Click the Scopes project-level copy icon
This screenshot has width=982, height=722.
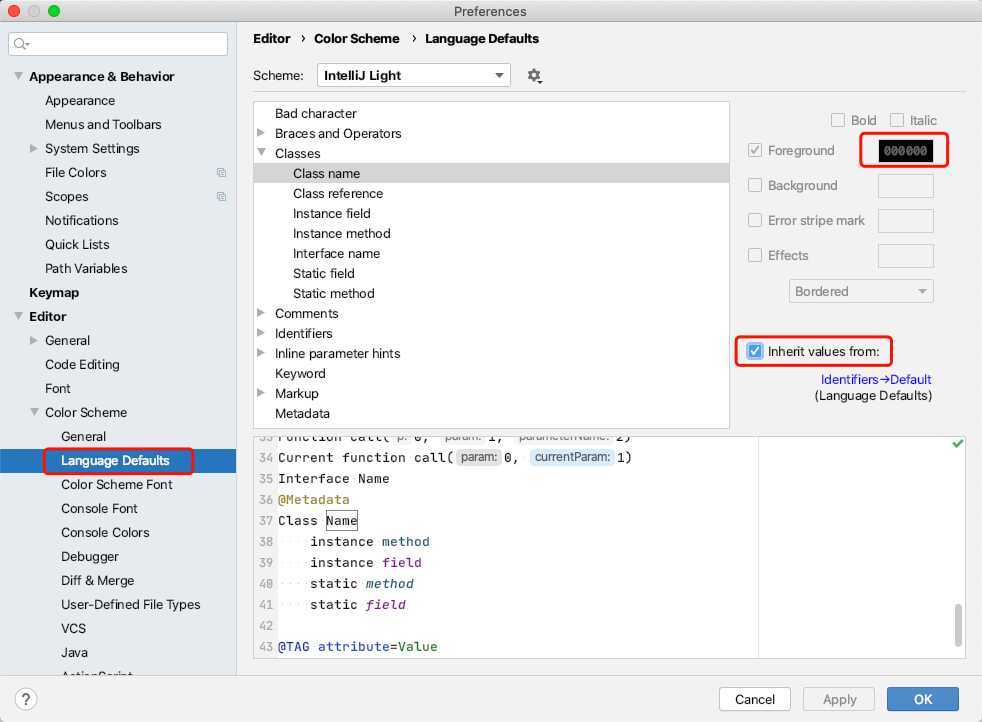click(x=221, y=197)
